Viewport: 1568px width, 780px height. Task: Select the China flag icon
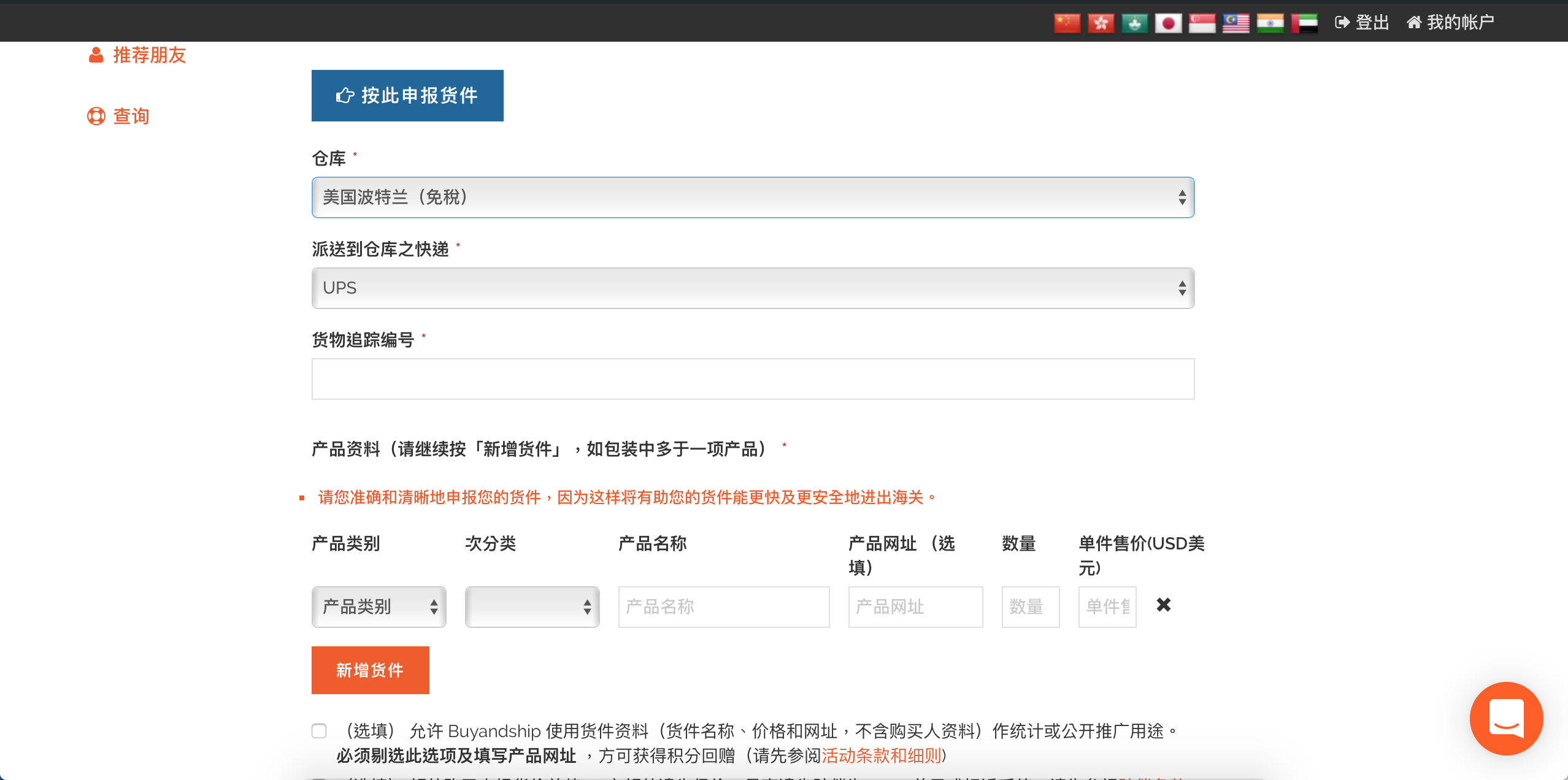tap(1067, 23)
